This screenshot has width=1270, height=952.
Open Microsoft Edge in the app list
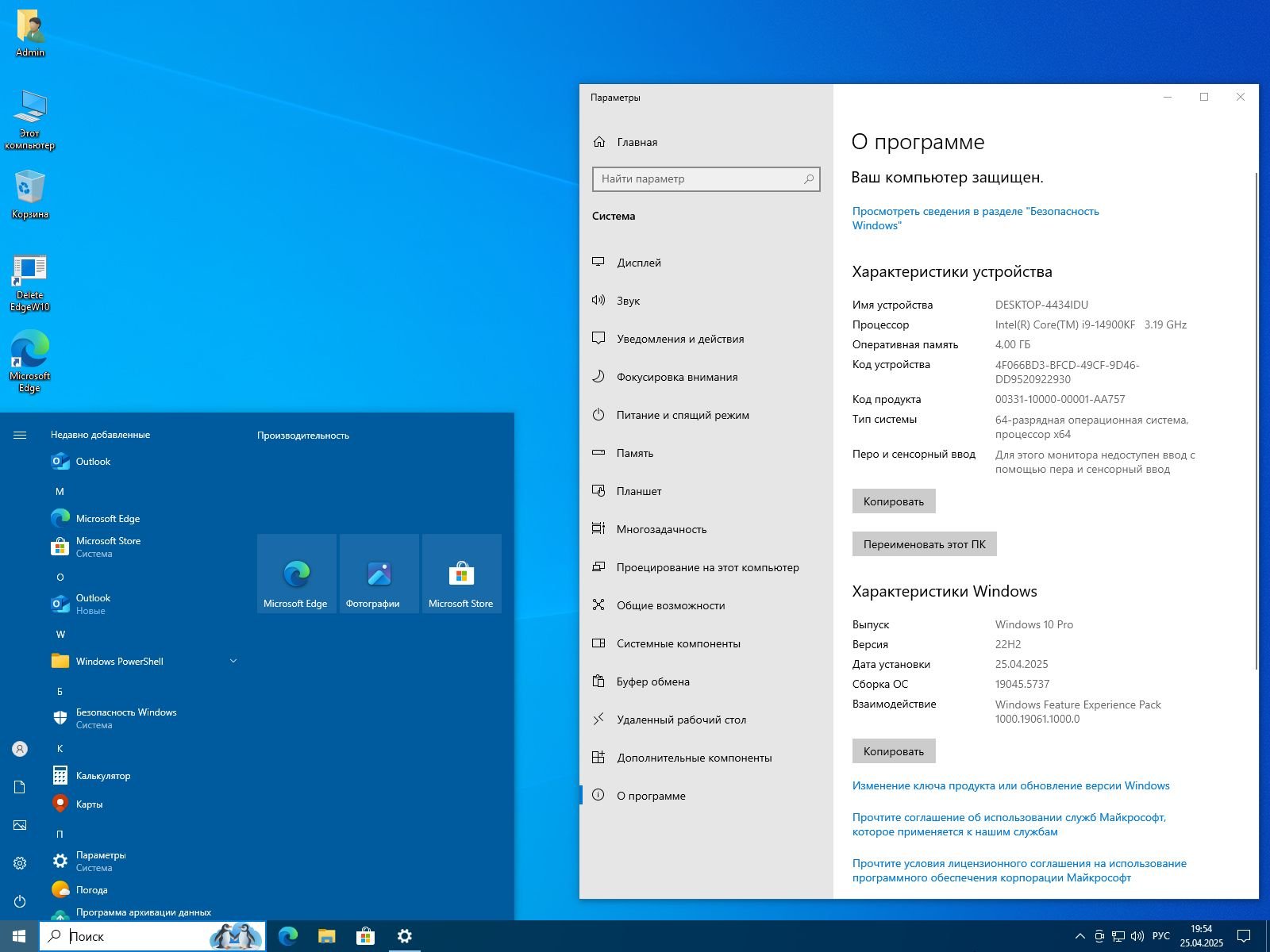(144, 518)
